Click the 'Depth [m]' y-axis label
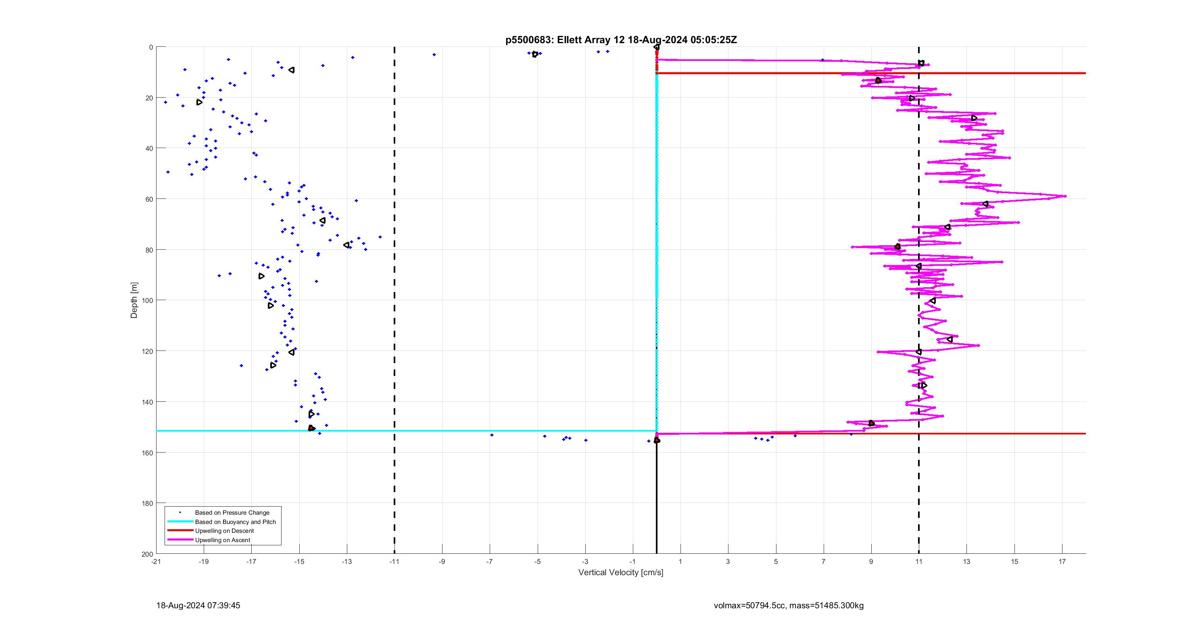Viewport: 1200px width, 622px height. tap(134, 300)
